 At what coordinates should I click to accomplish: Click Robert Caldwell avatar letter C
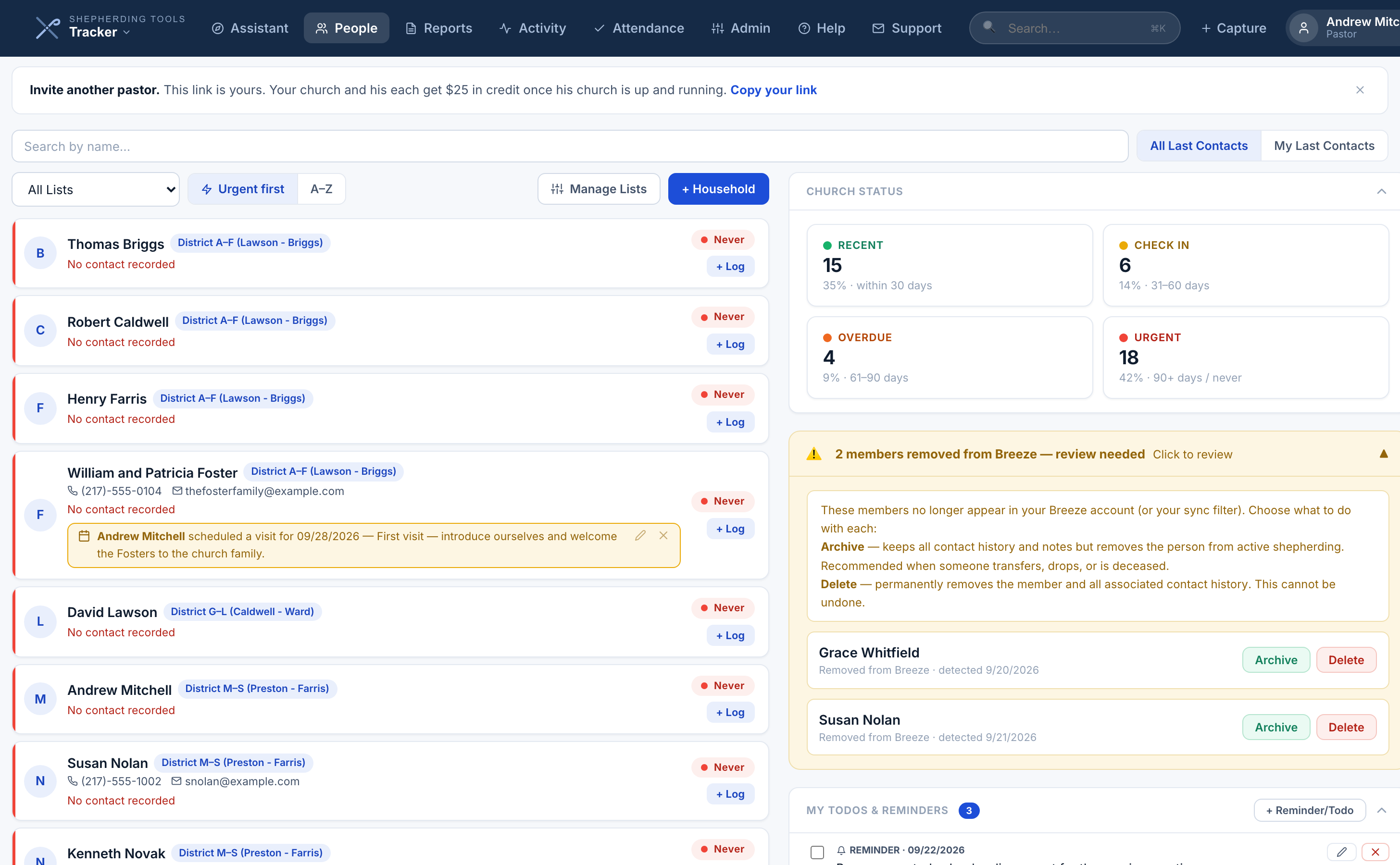point(40,330)
